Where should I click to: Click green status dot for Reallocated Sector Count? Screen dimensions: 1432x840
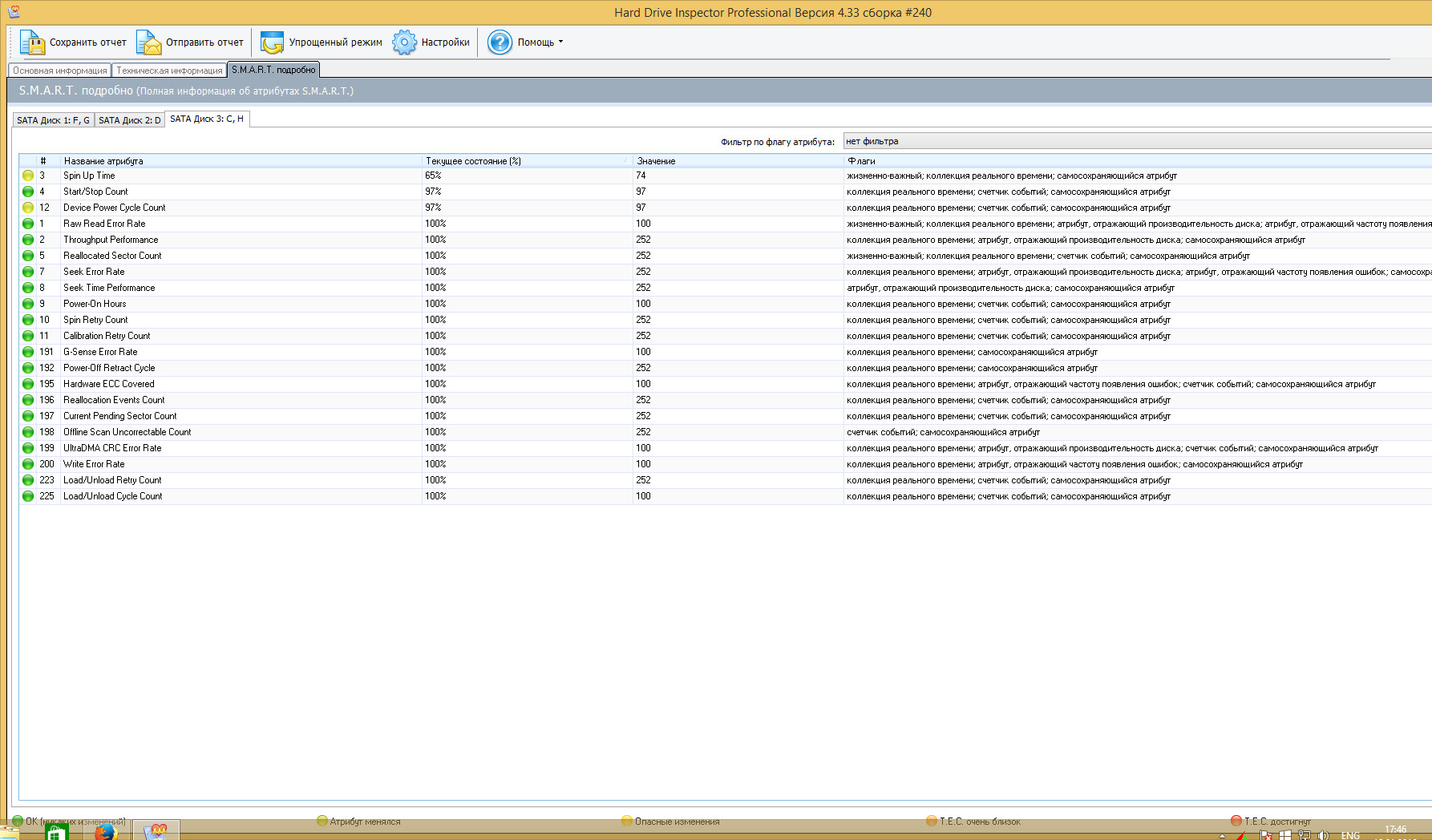(28, 256)
